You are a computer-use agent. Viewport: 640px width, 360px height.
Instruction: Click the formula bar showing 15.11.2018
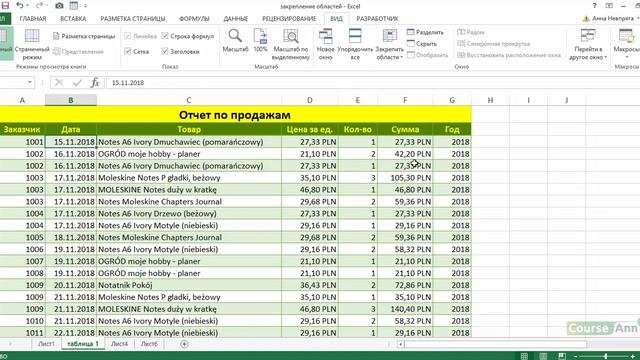click(x=372, y=82)
